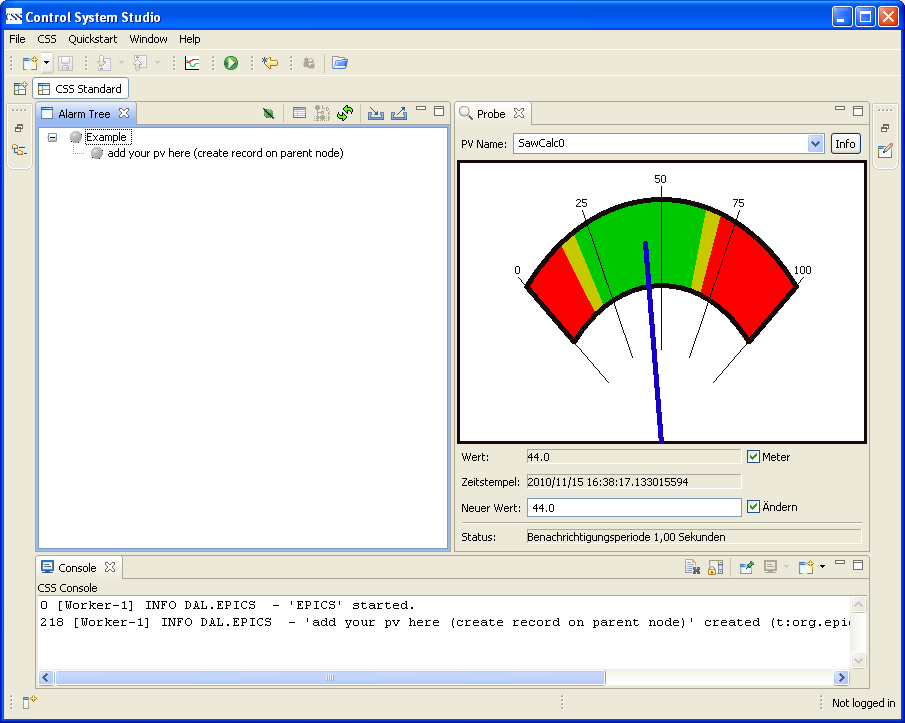Toggle the Scroll Lock console icon
The width and height of the screenshot is (905, 723).
715,568
